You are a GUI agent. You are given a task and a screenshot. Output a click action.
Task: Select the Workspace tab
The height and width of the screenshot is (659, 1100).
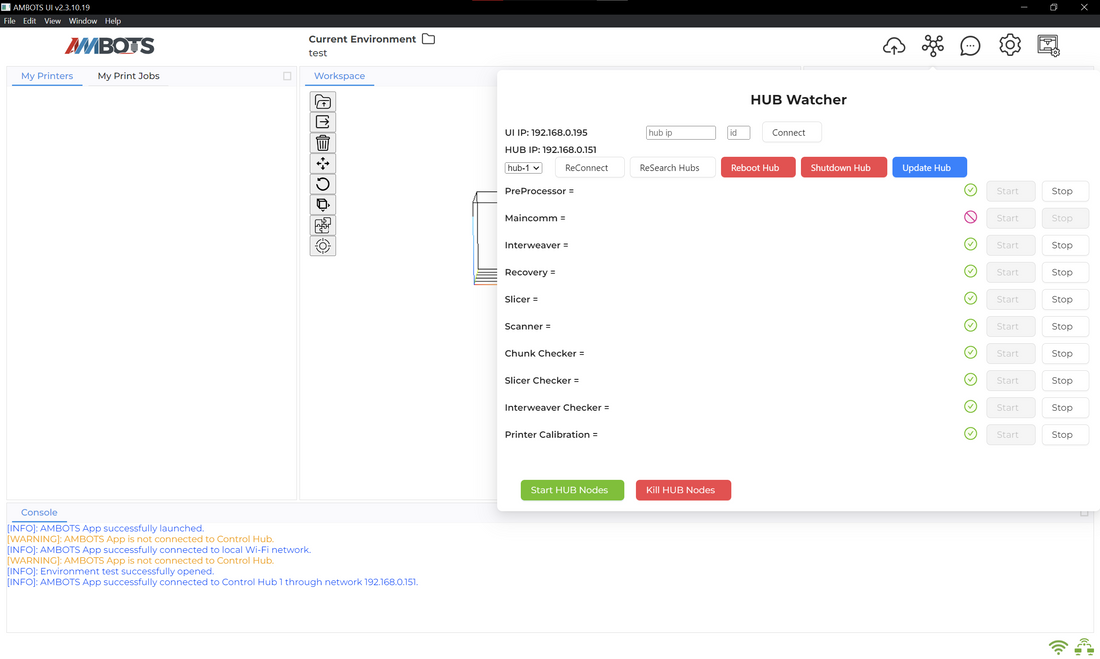point(340,76)
